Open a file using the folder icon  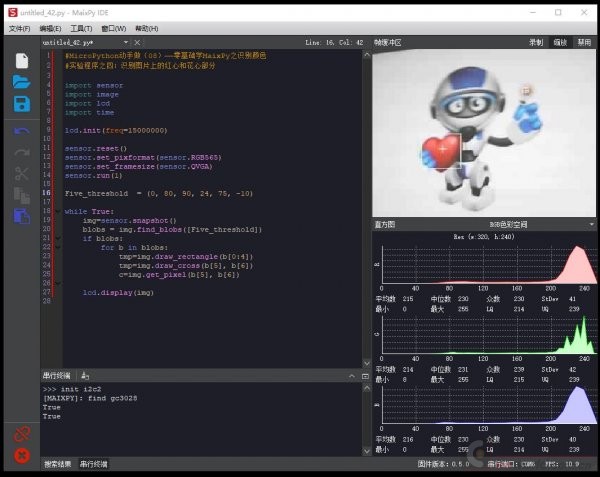(x=21, y=82)
